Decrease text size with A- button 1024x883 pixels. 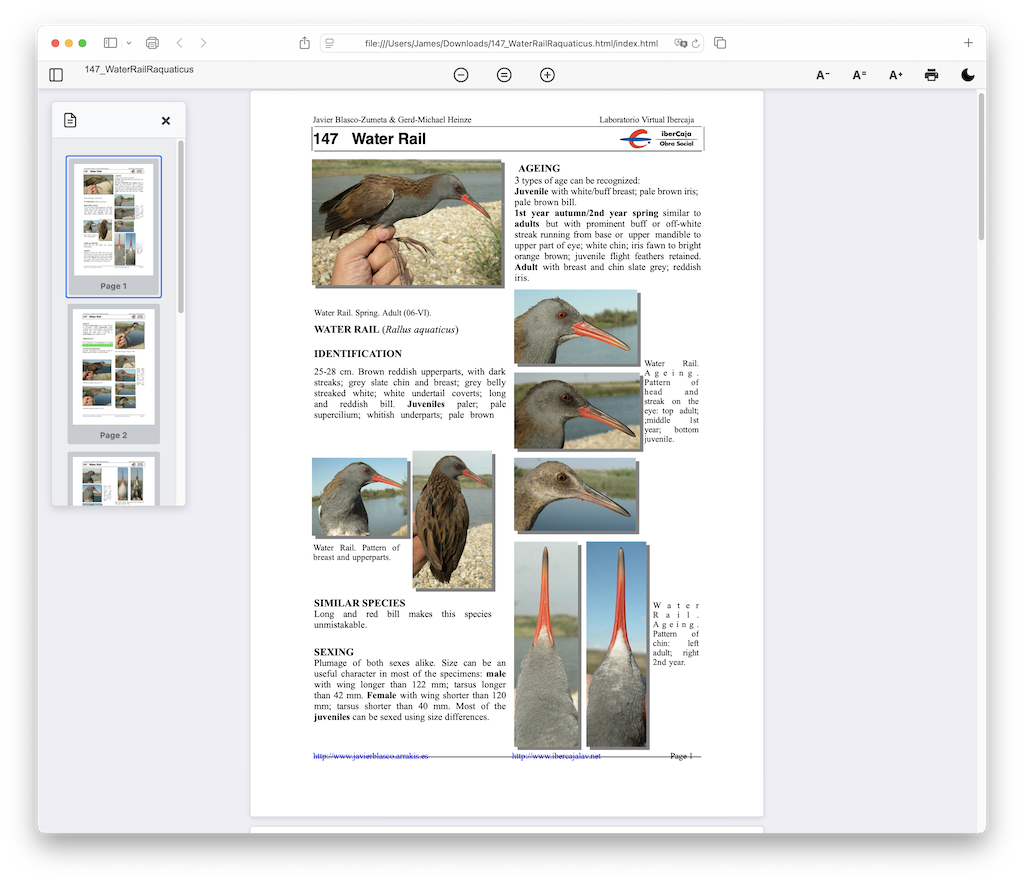823,75
